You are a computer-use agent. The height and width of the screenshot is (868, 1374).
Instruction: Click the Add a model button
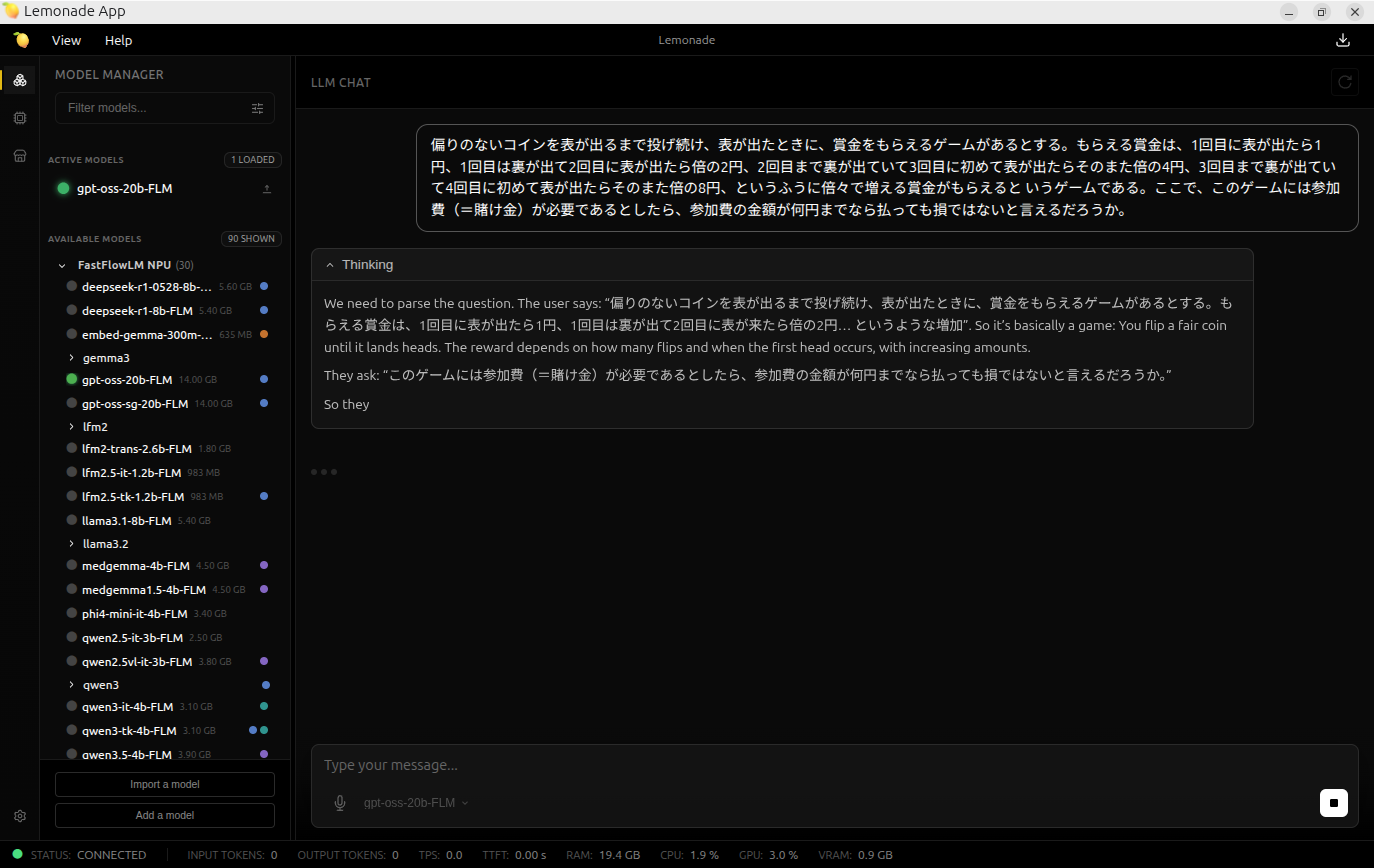click(x=164, y=815)
